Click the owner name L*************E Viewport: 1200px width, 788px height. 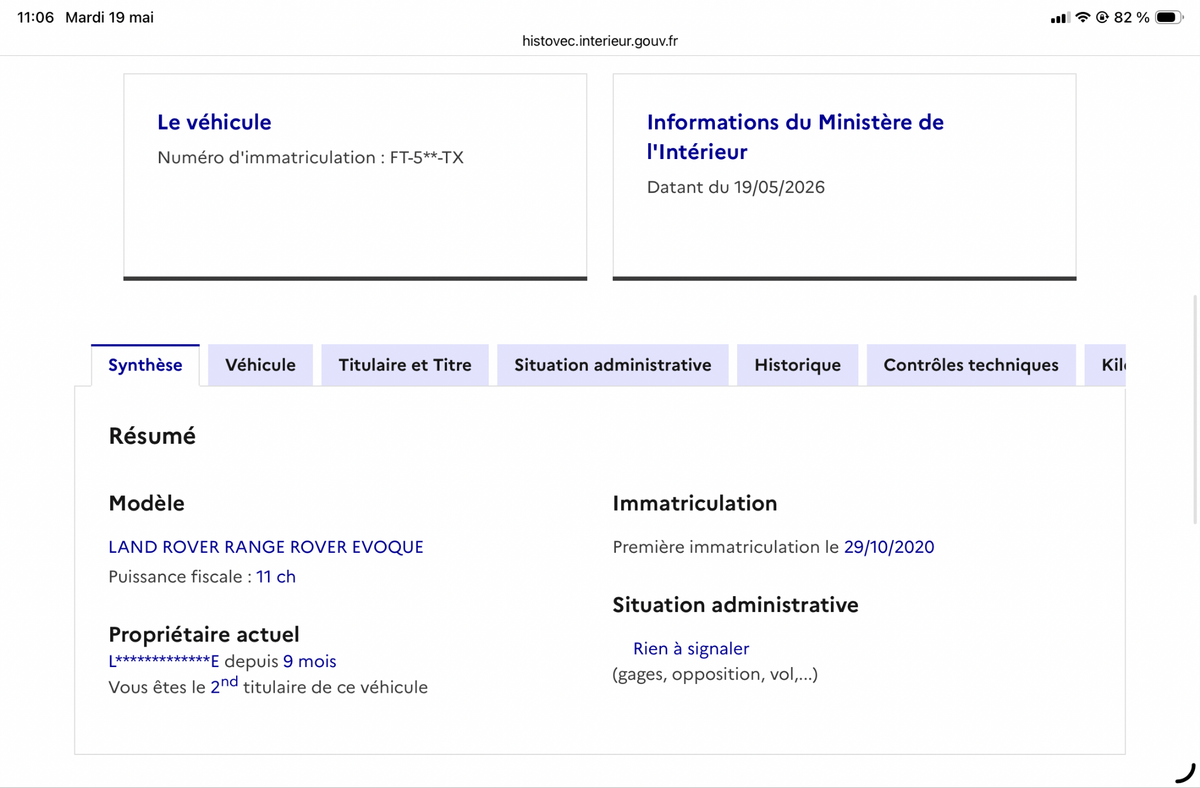(x=164, y=661)
